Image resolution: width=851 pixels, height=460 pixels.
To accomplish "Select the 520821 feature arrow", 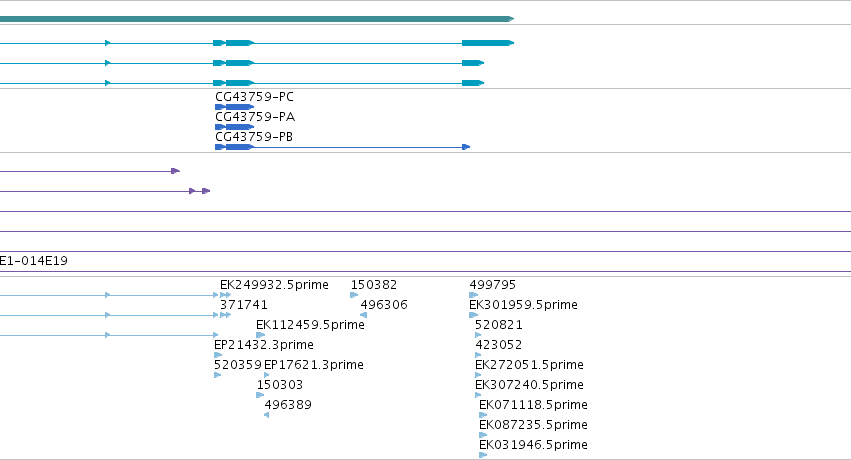I will click(x=478, y=335).
